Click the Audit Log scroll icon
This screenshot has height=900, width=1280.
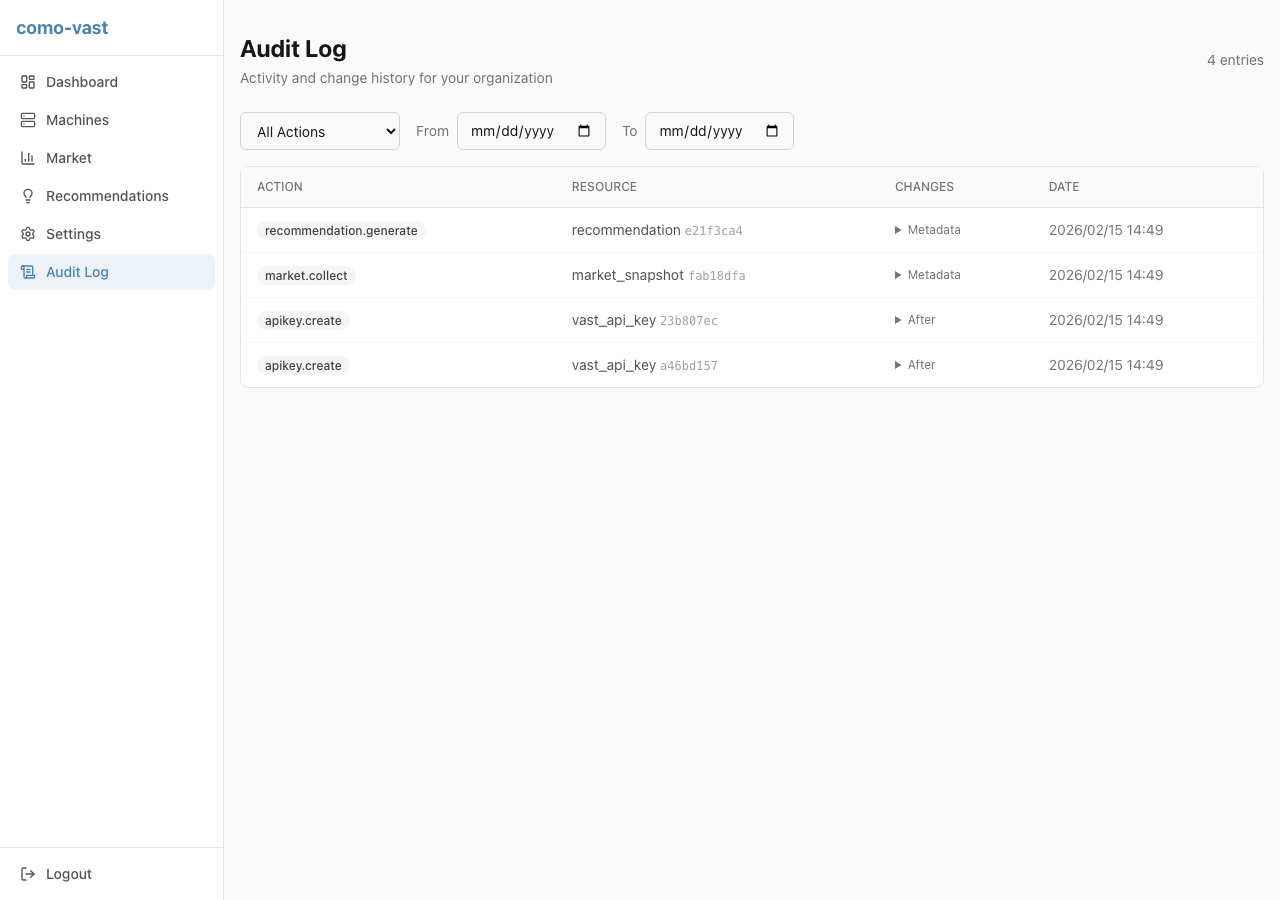(28, 272)
